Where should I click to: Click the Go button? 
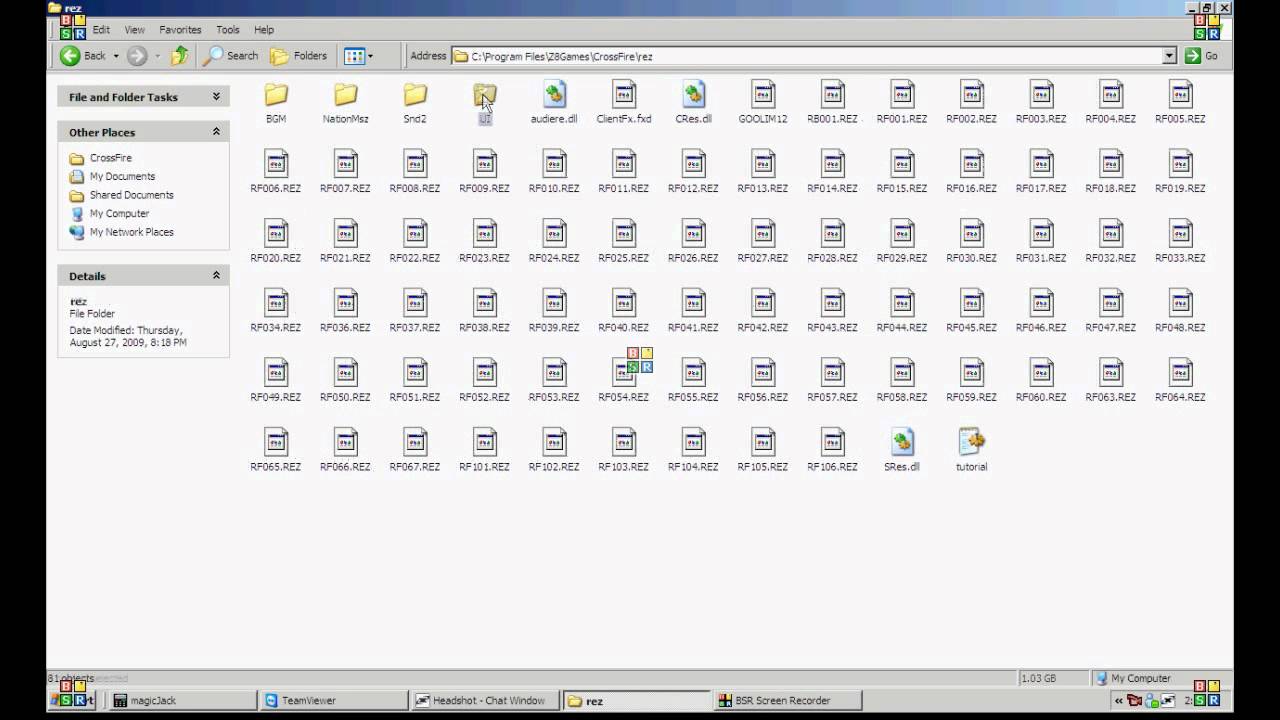(x=1201, y=56)
